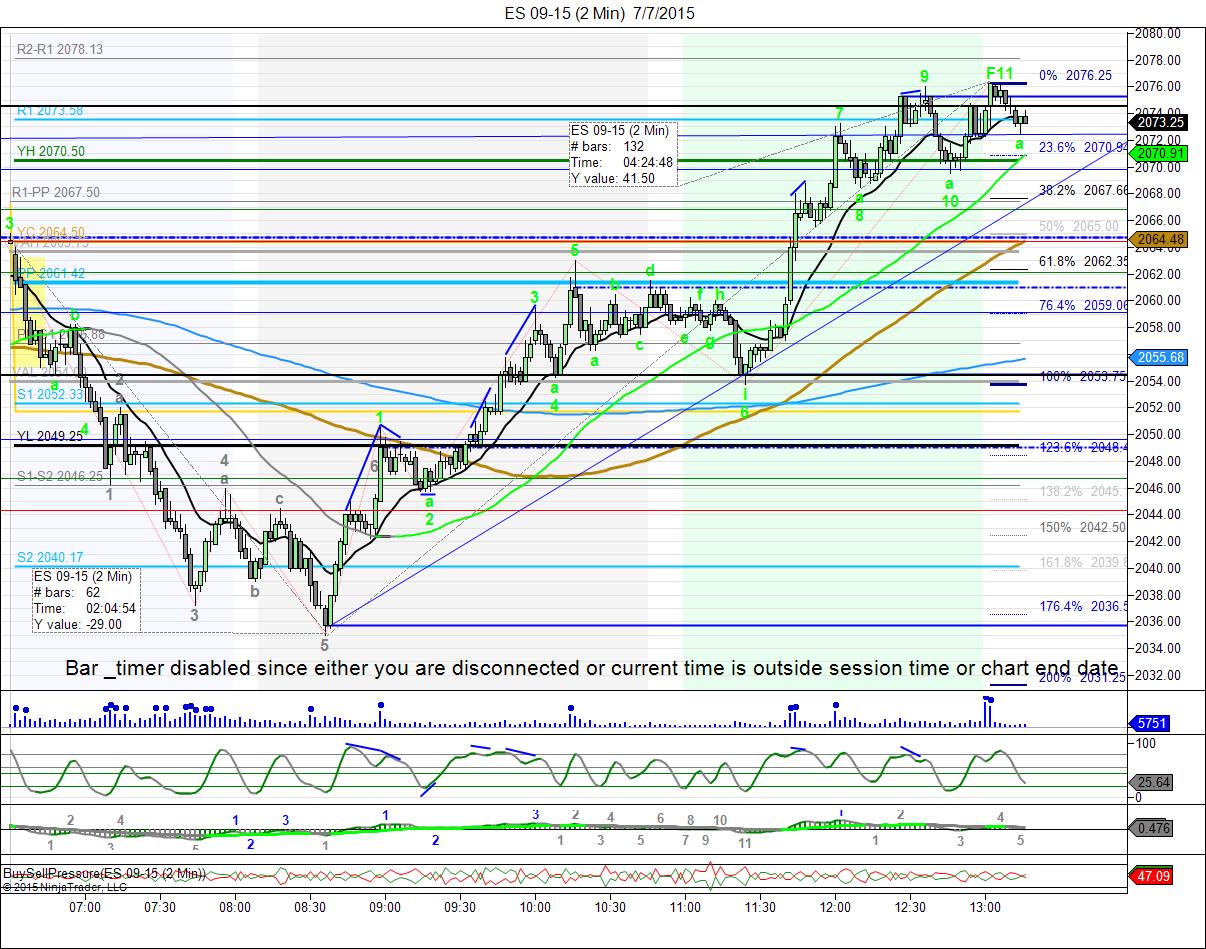The height and width of the screenshot is (949, 1206).
Task: Select the R2-R1 2078.13 pivot label
Action: click(x=60, y=48)
